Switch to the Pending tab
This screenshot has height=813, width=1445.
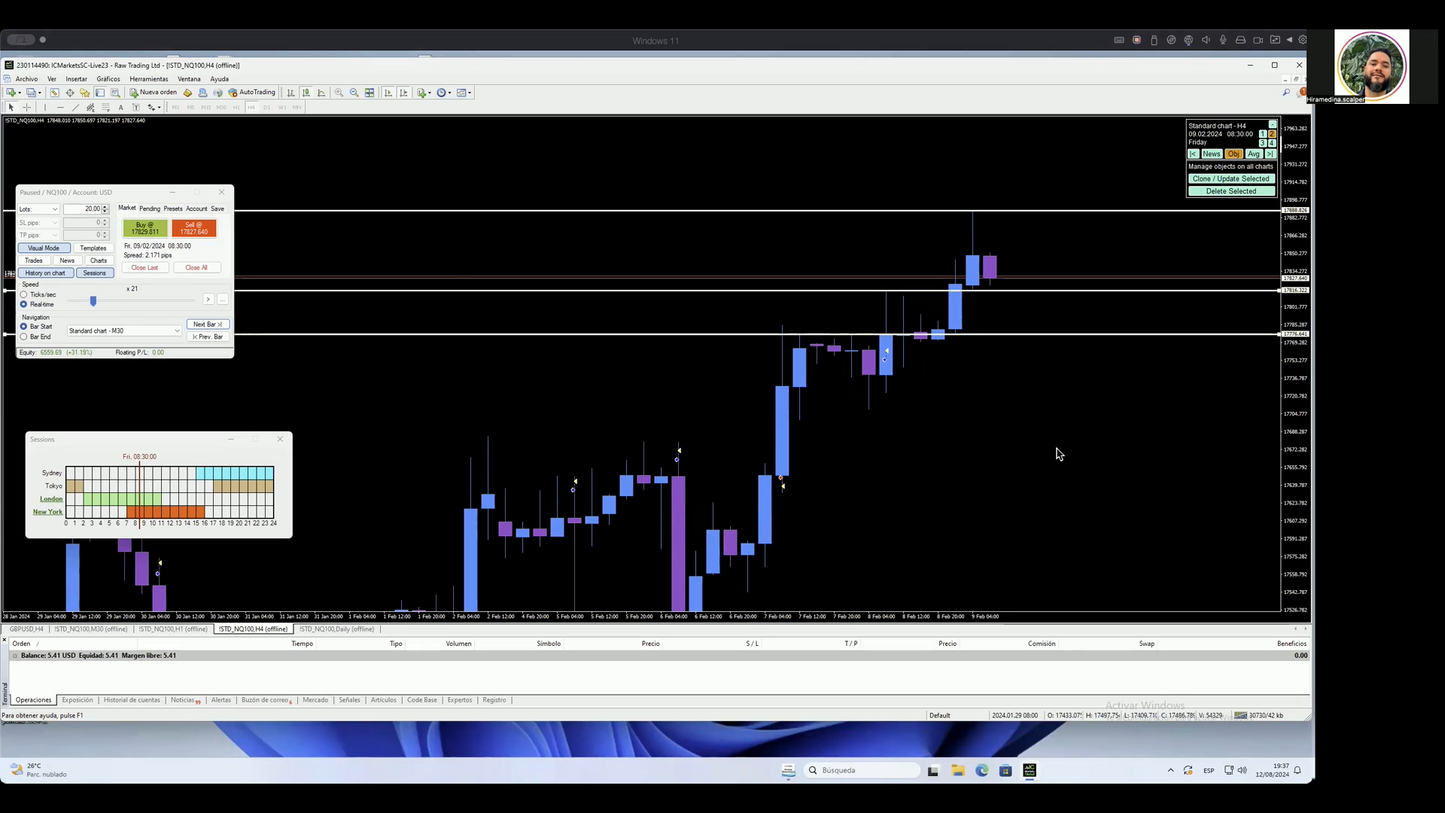click(150, 209)
